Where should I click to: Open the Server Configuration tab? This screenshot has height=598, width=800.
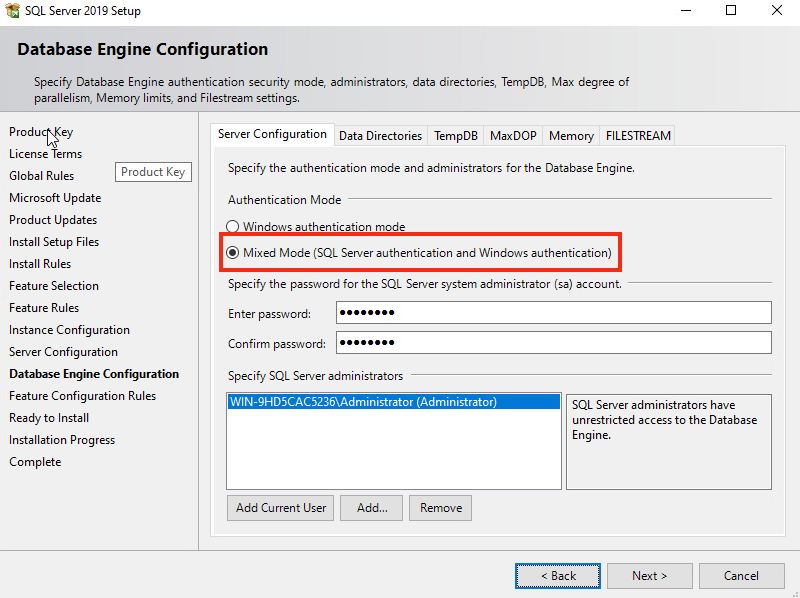pos(272,134)
